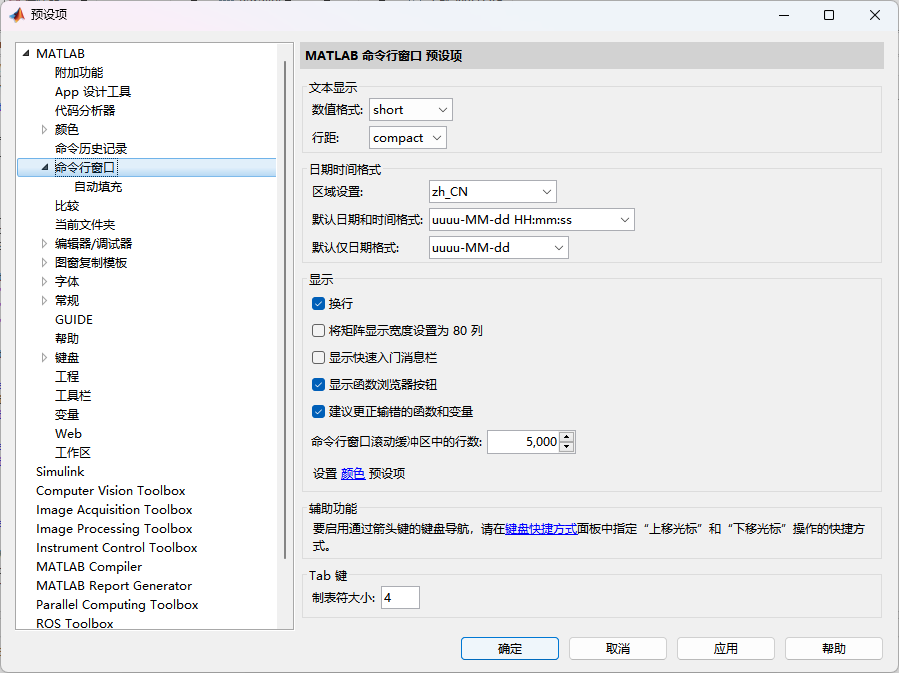The image size is (899, 673).
Task: Select Image Acquisition Toolbox item
Action: click(x=114, y=510)
